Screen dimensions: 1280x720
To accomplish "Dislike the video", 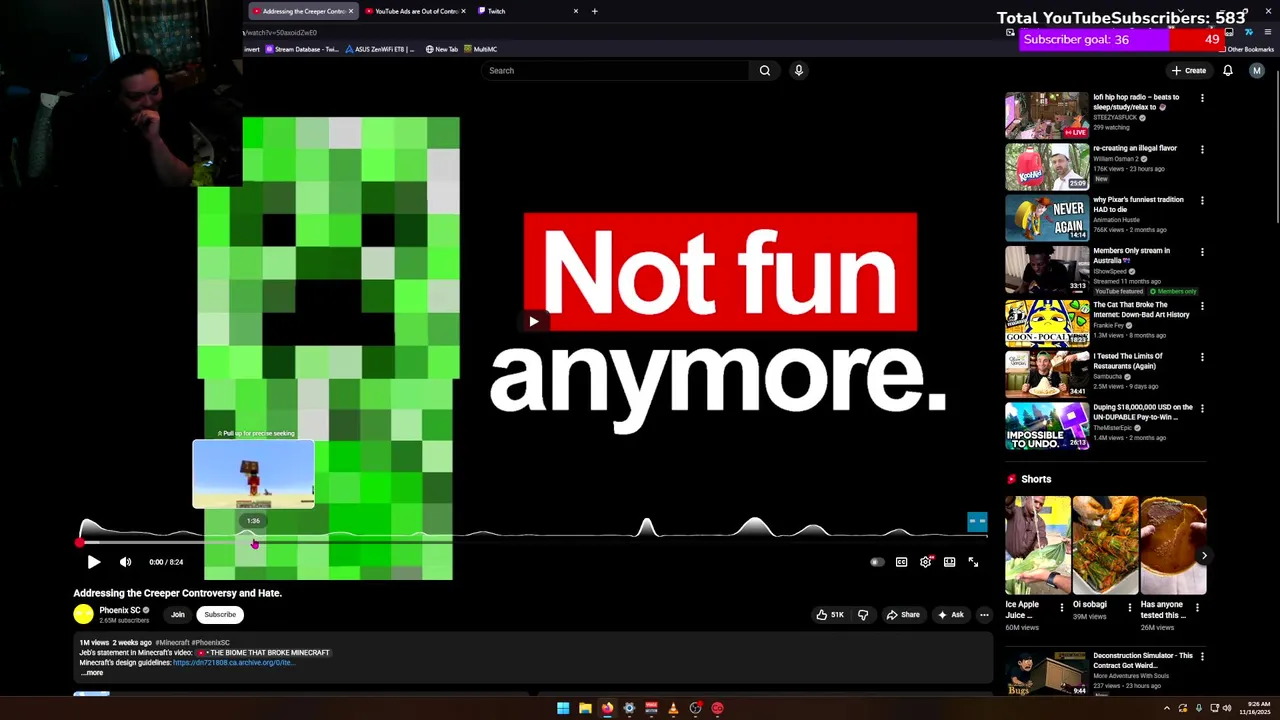I will coord(863,615).
